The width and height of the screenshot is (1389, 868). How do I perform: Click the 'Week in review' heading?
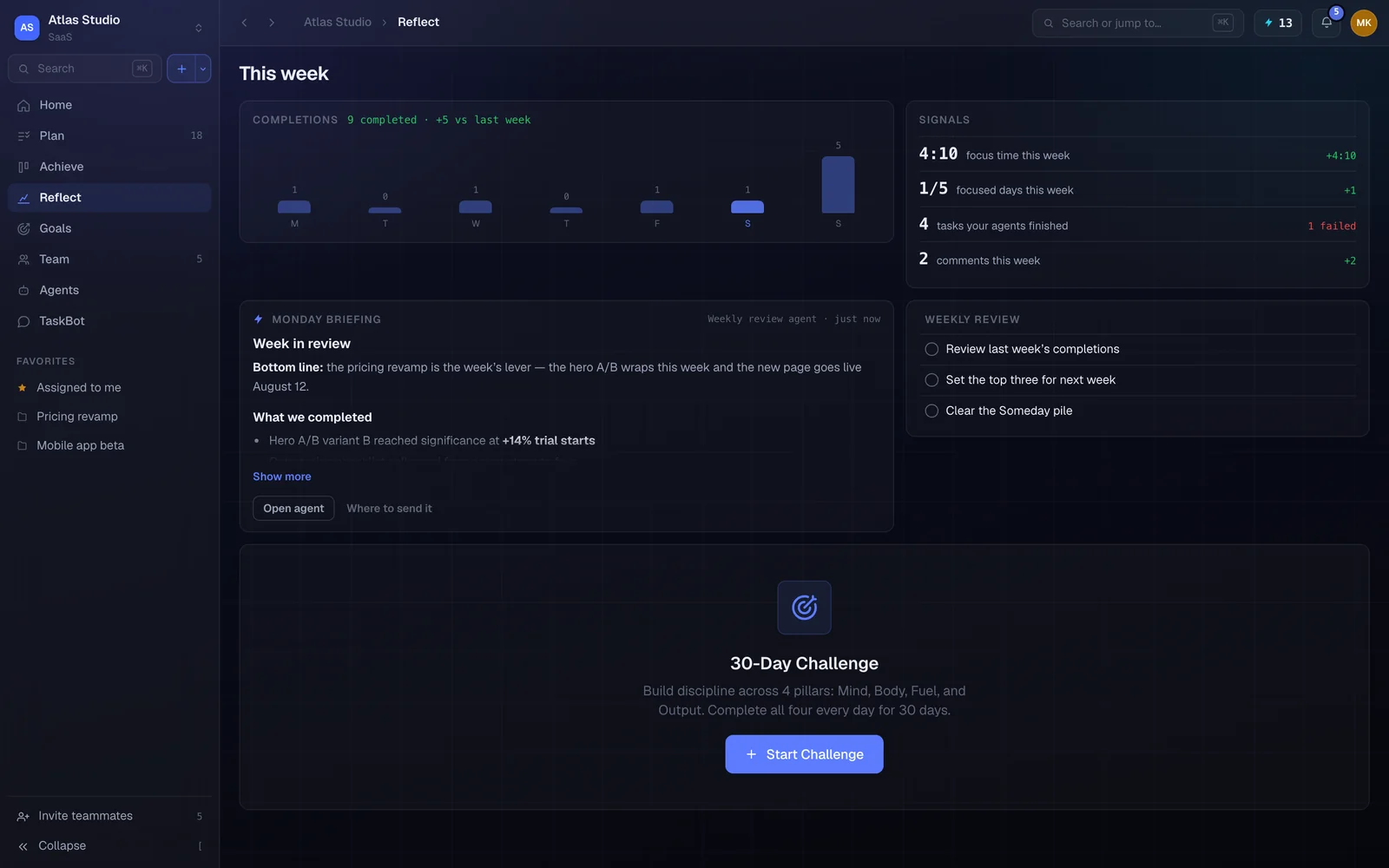(x=302, y=344)
